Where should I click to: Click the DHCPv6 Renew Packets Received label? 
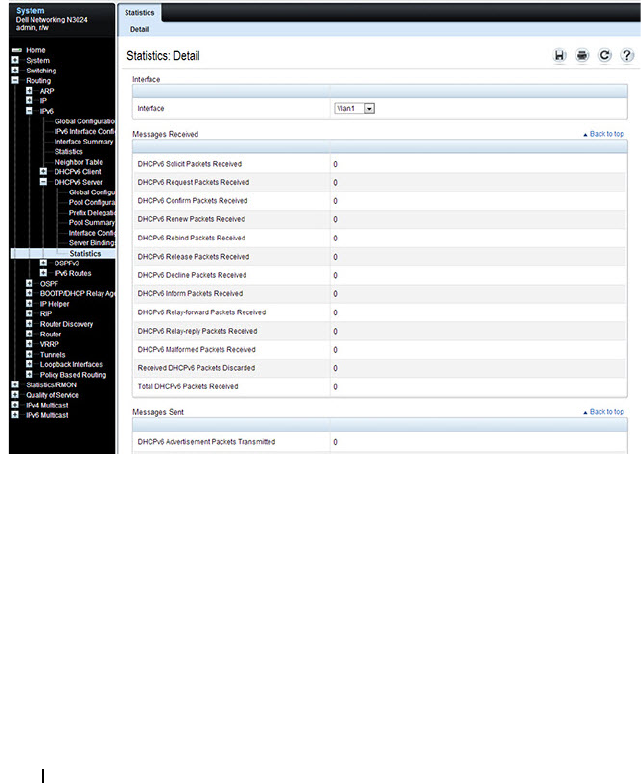191,219
